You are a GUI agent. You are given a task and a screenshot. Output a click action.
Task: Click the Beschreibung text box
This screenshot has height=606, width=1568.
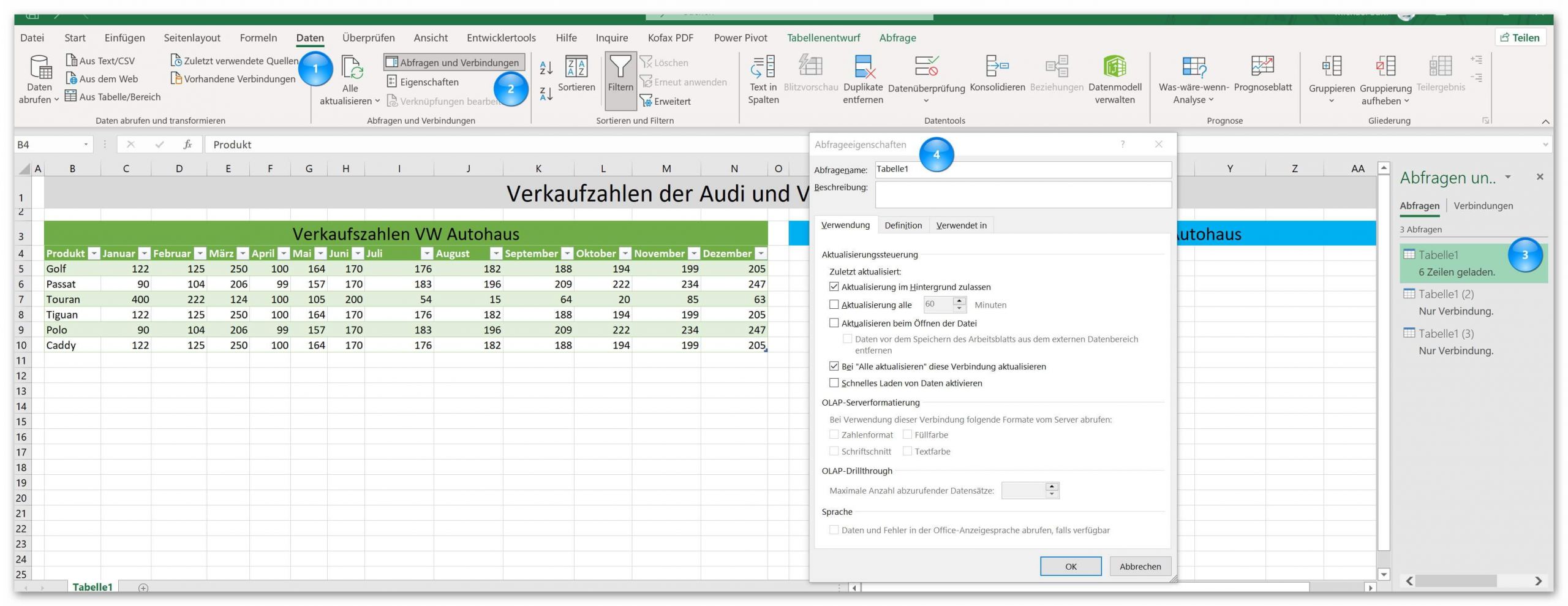click(1023, 195)
